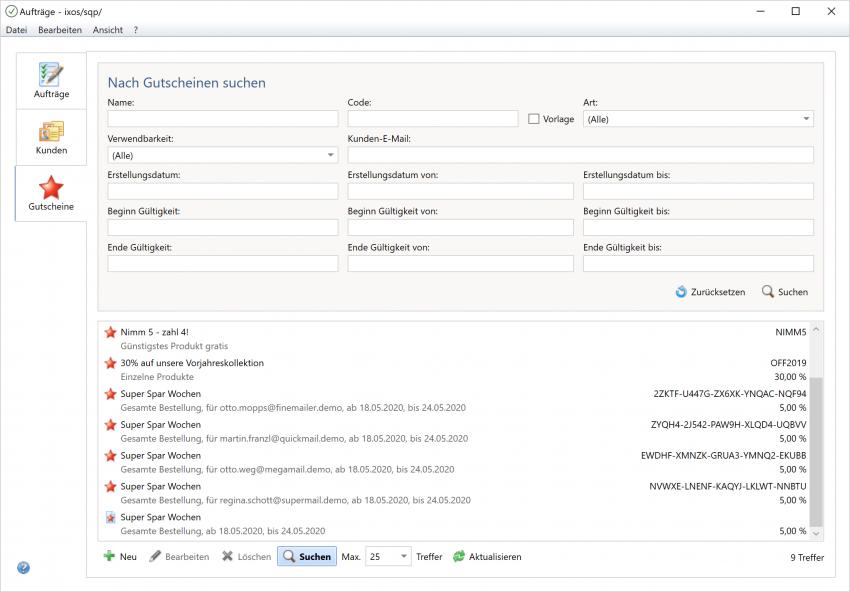The image size is (850, 592).
Task: Open the Kunden sidebar icon
Action: [51, 132]
